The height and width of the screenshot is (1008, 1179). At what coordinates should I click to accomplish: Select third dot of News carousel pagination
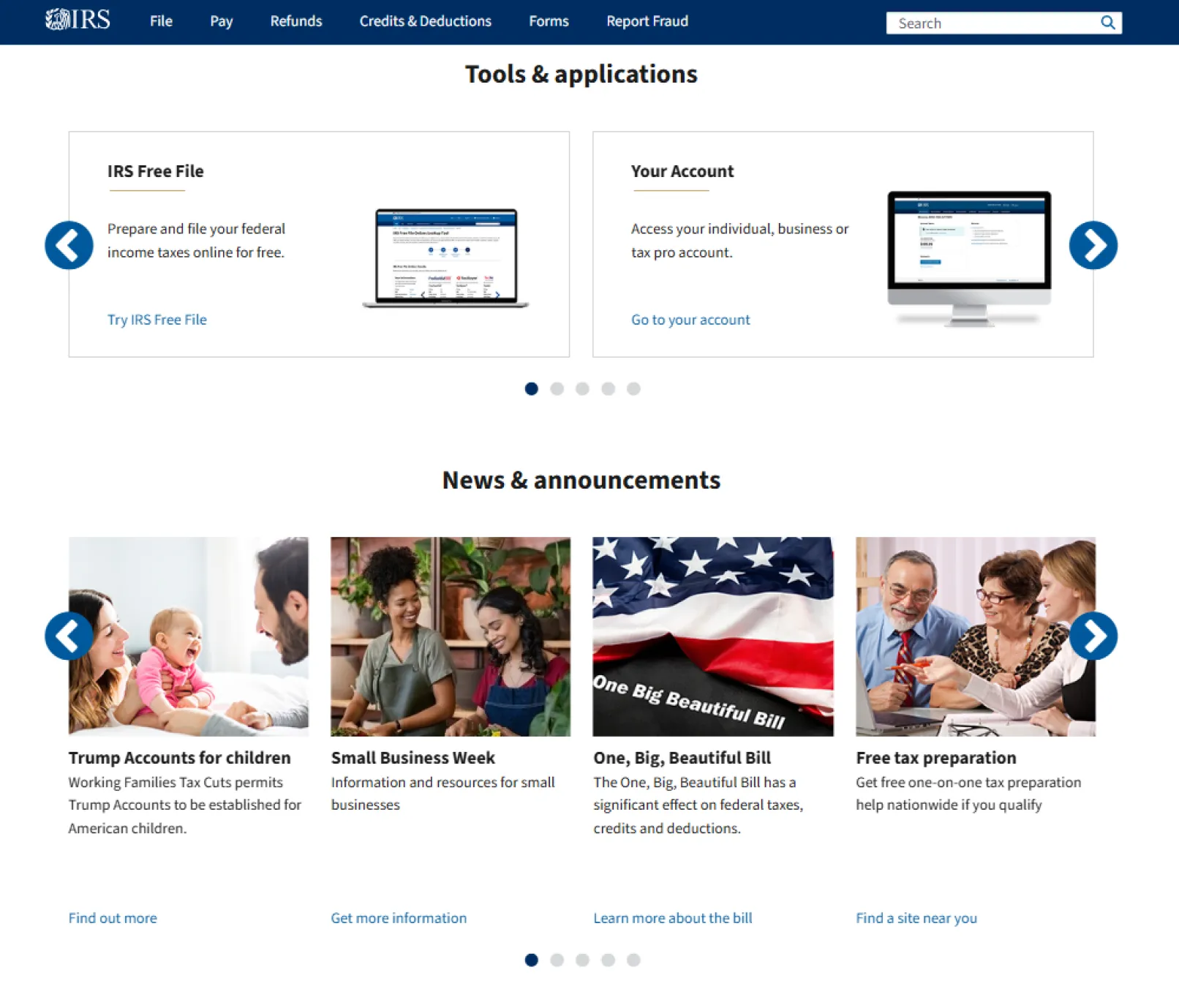click(x=582, y=960)
